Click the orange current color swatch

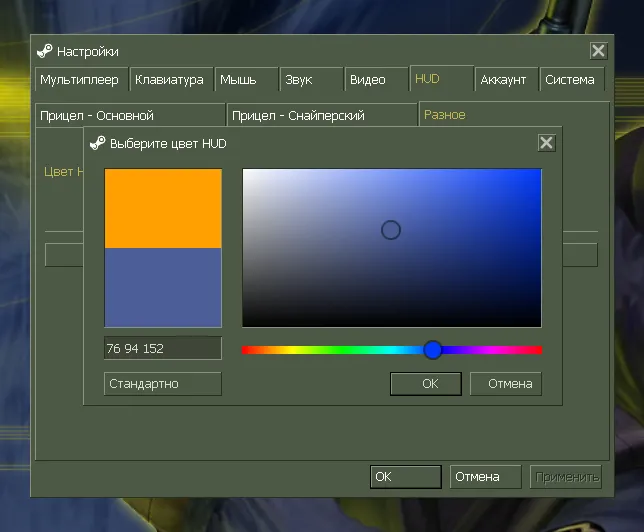tap(163, 208)
